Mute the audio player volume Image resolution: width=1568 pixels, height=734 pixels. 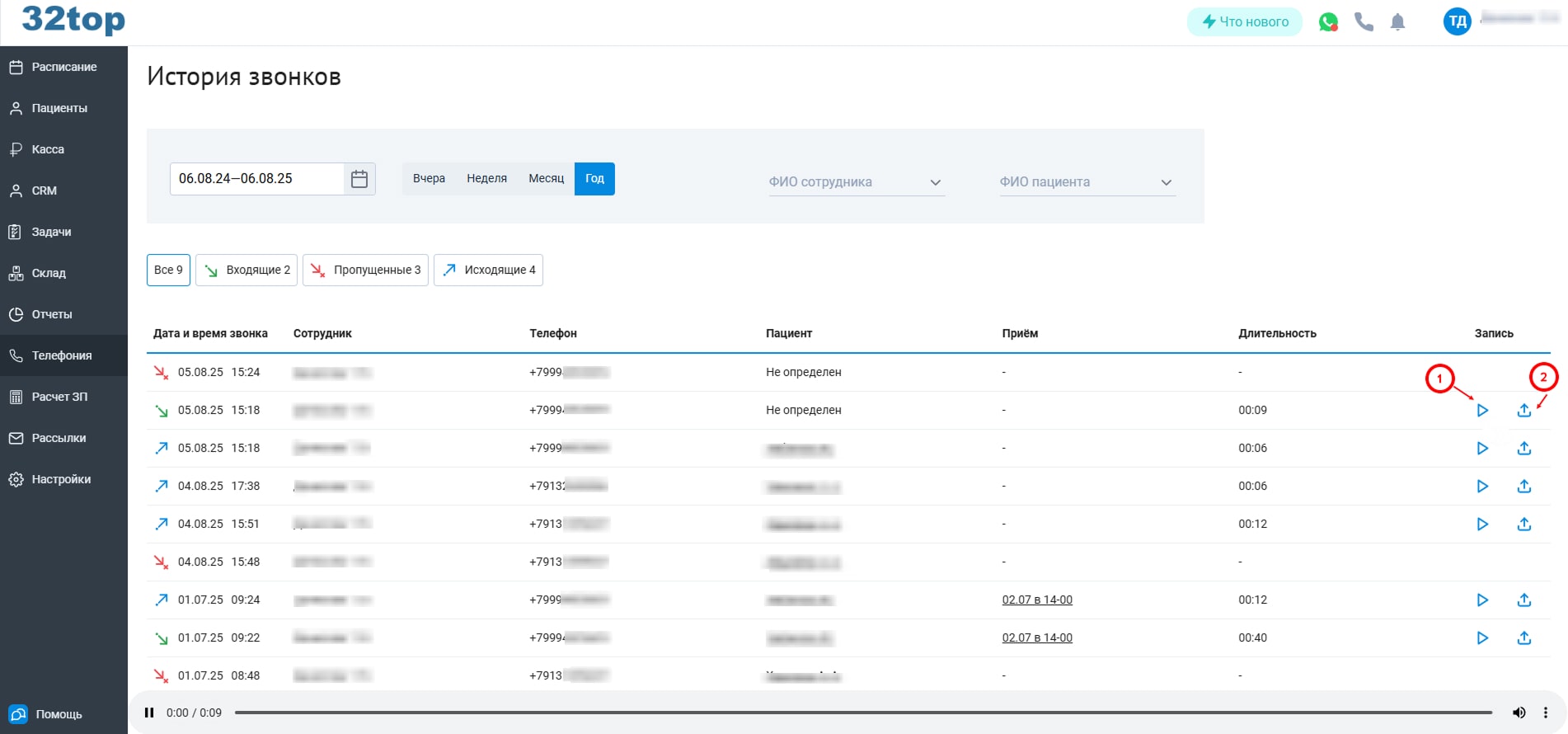[x=1518, y=713]
